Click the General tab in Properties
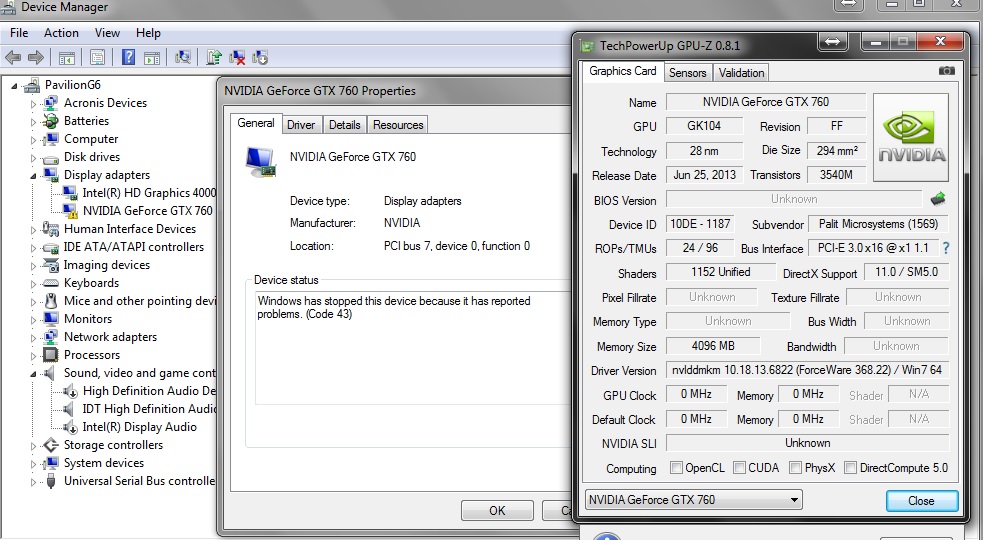The image size is (983, 540). pos(256,123)
